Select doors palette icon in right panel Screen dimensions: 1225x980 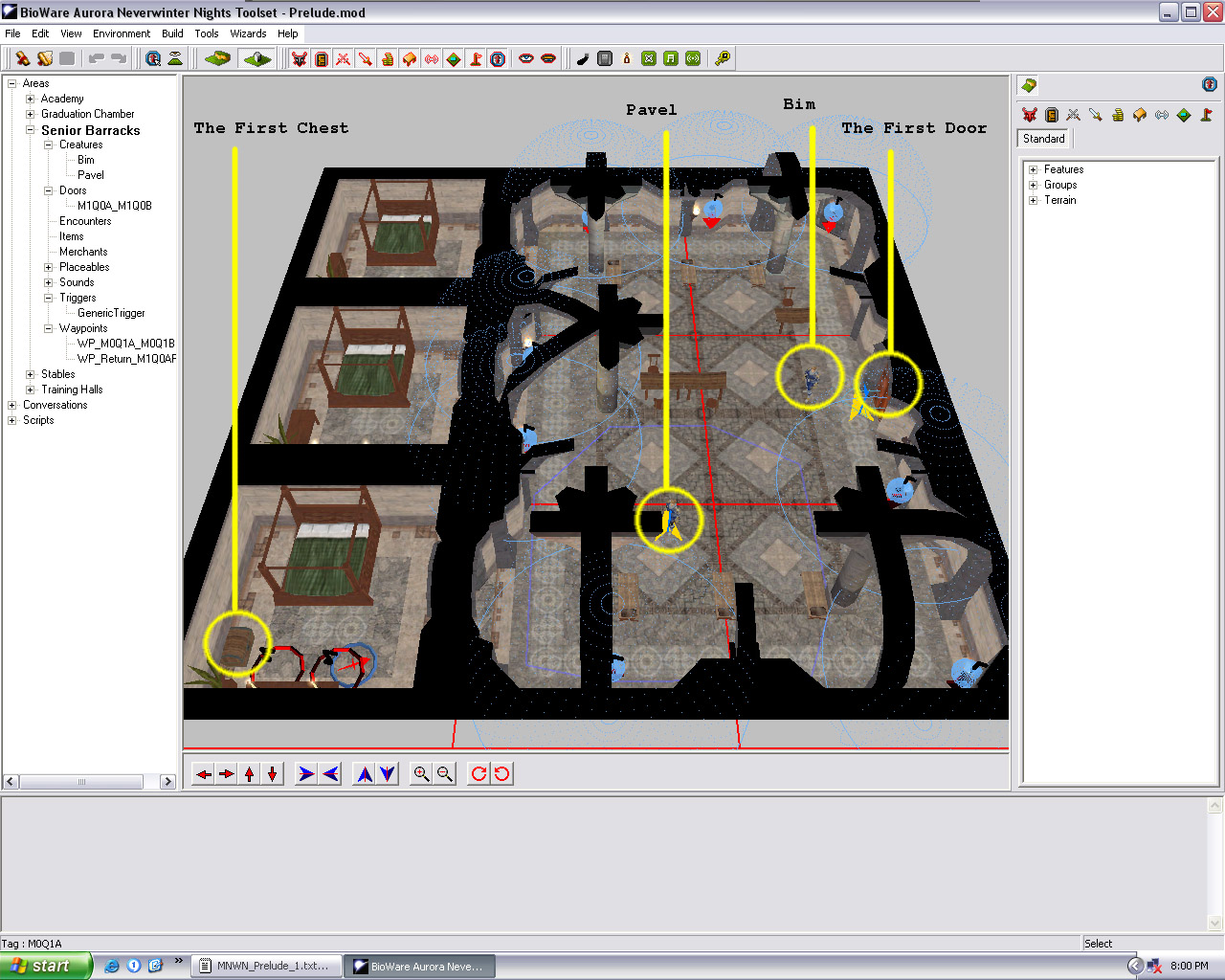(1052, 115)
